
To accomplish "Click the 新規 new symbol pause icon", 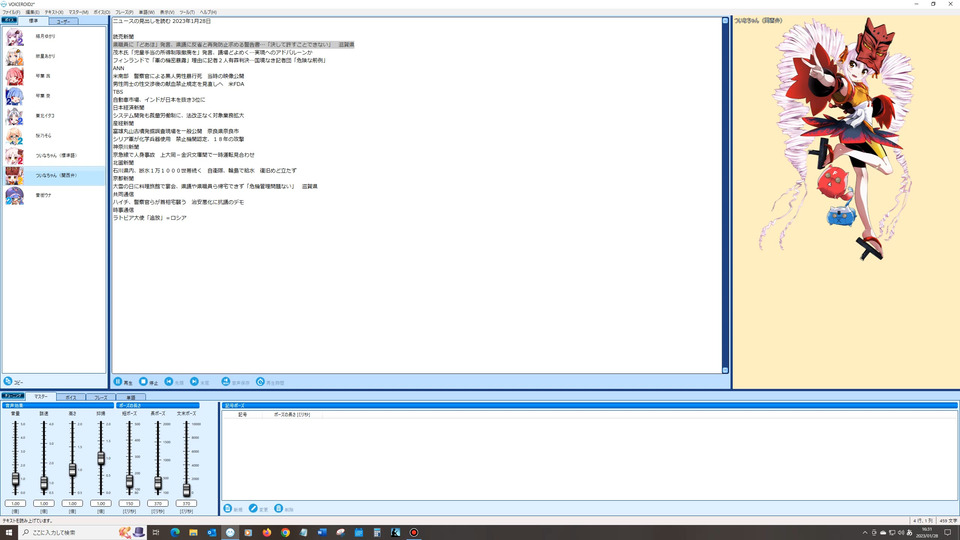I will point(228,508).
